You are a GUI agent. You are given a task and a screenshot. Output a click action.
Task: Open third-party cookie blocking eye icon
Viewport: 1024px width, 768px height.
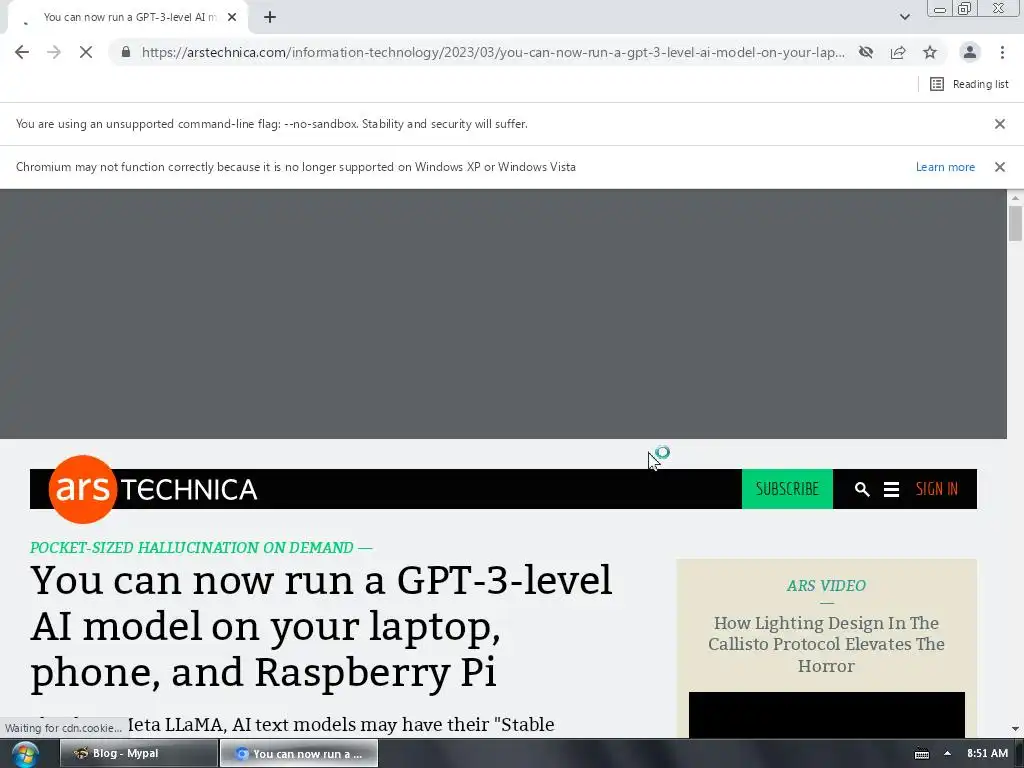tap(866, 52)
